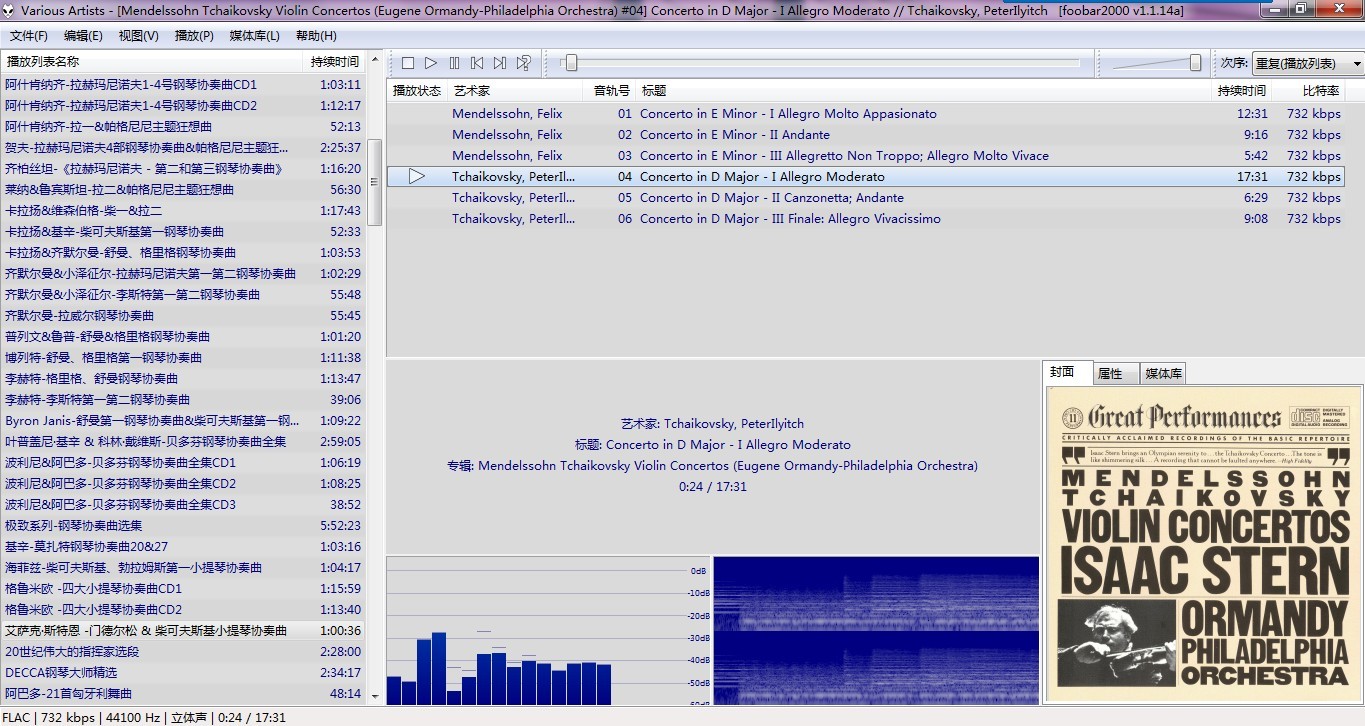Open the 帮助(H) menu
The height and width of the screenshot is (726, 1365).
[316, 36]
